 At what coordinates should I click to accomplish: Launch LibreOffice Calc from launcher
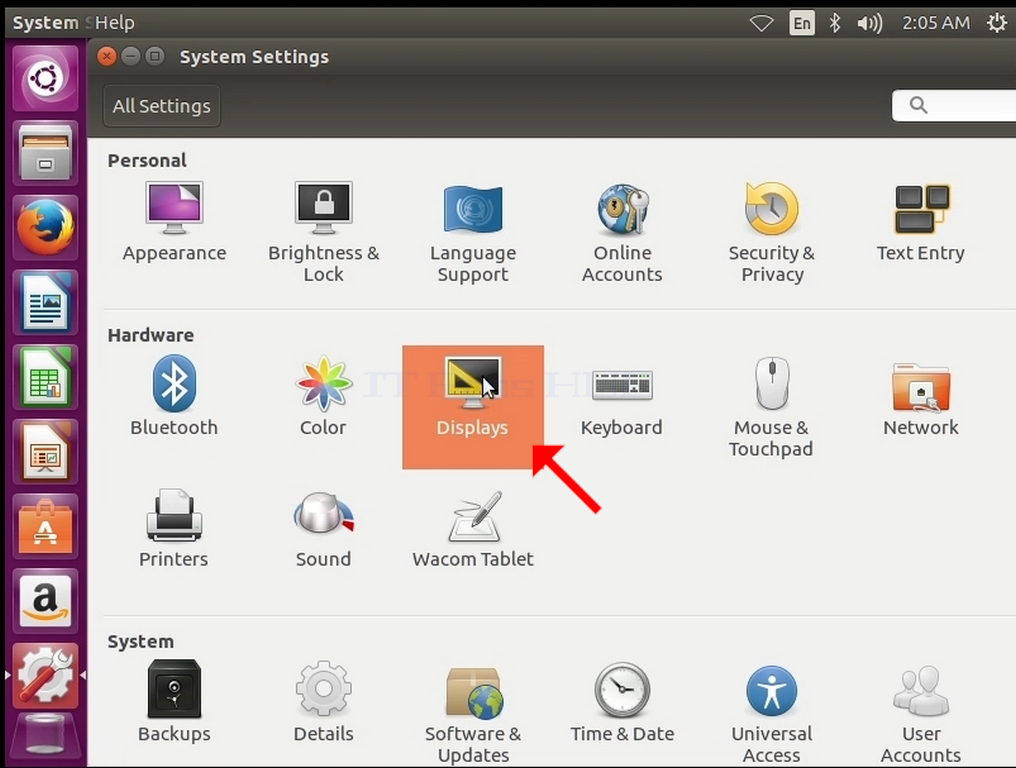tap(45, 377)
